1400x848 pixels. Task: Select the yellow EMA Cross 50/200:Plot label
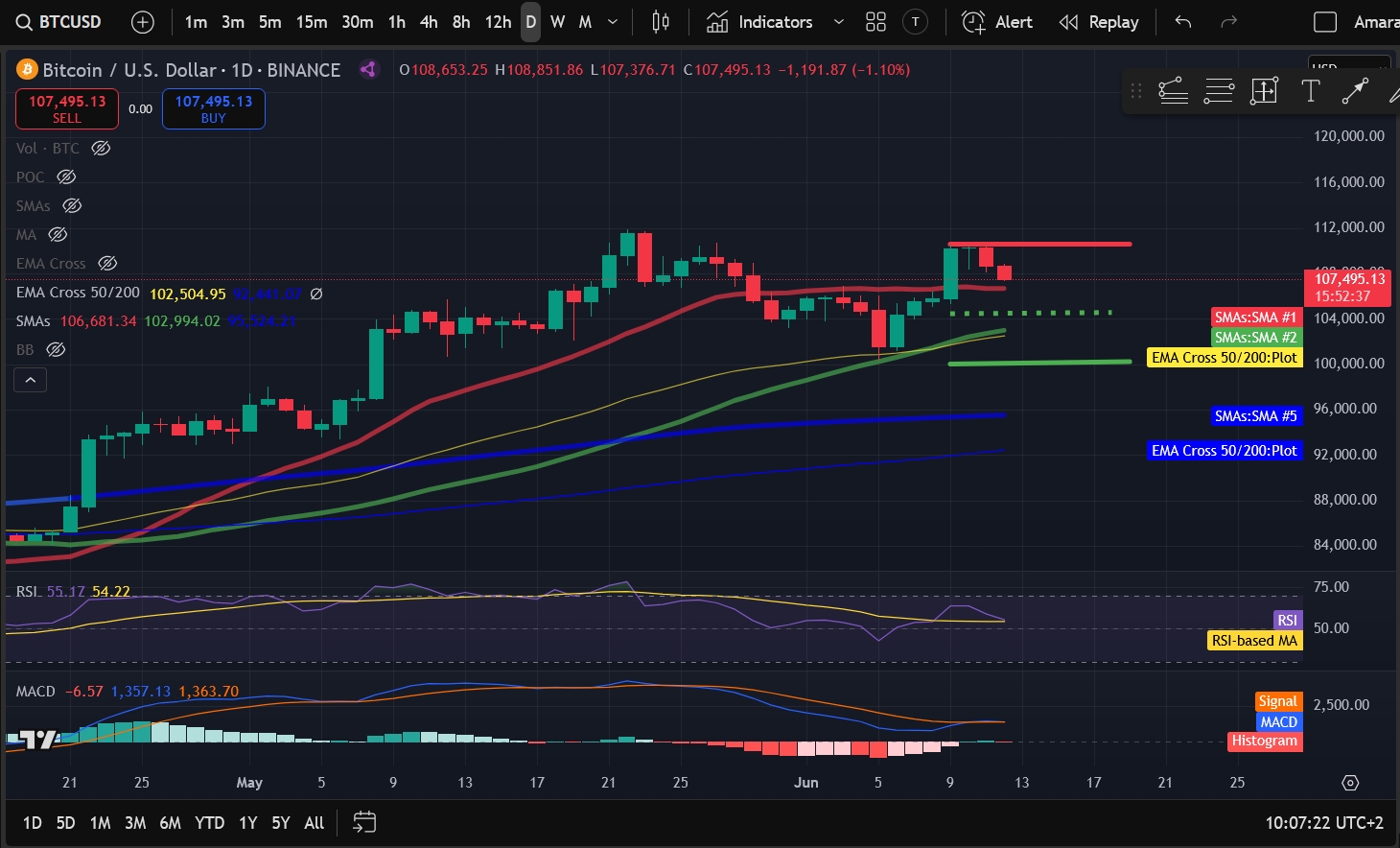coord(1225,358)
